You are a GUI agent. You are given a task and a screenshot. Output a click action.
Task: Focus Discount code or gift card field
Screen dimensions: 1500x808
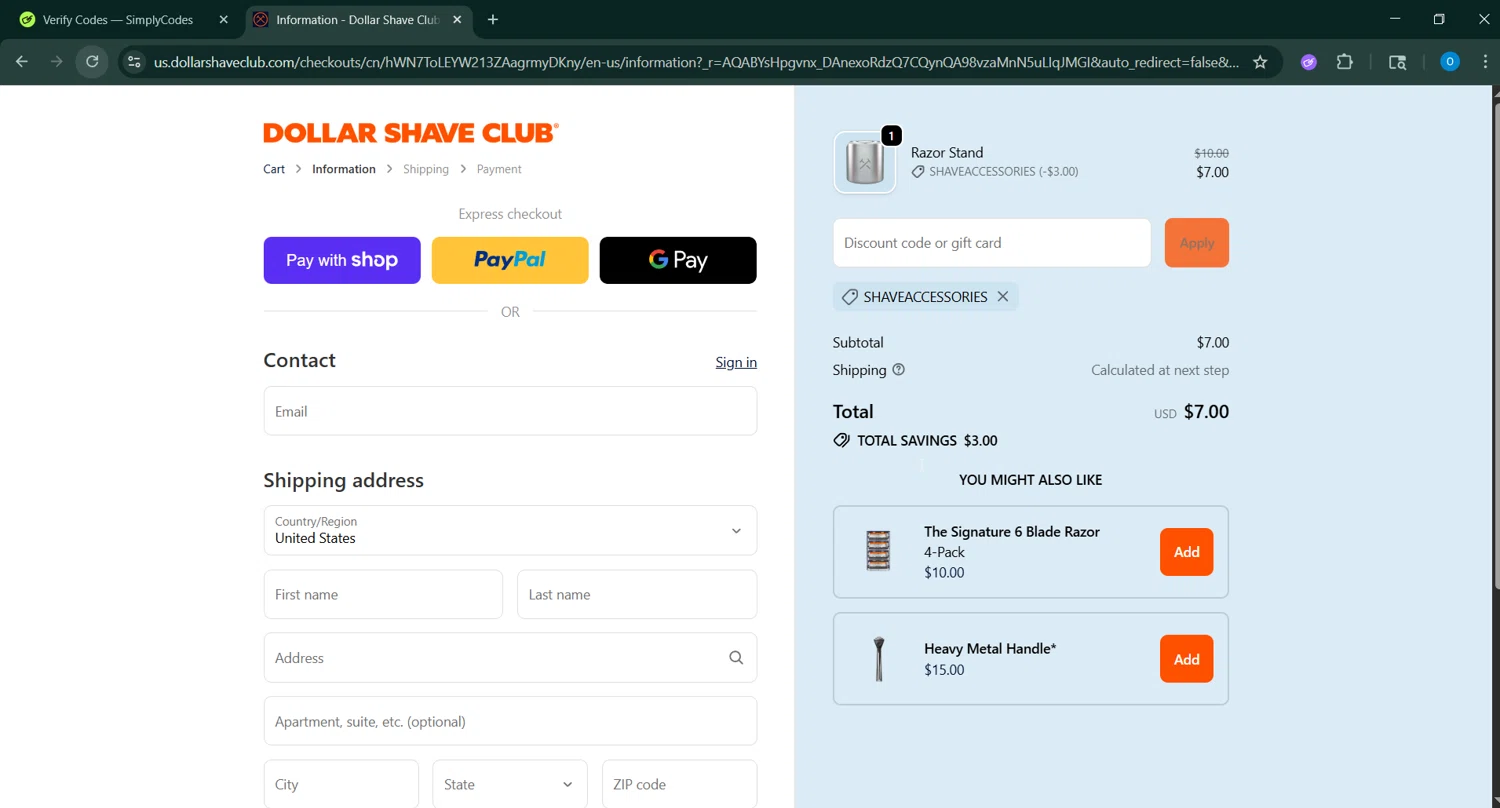point(992,243)
